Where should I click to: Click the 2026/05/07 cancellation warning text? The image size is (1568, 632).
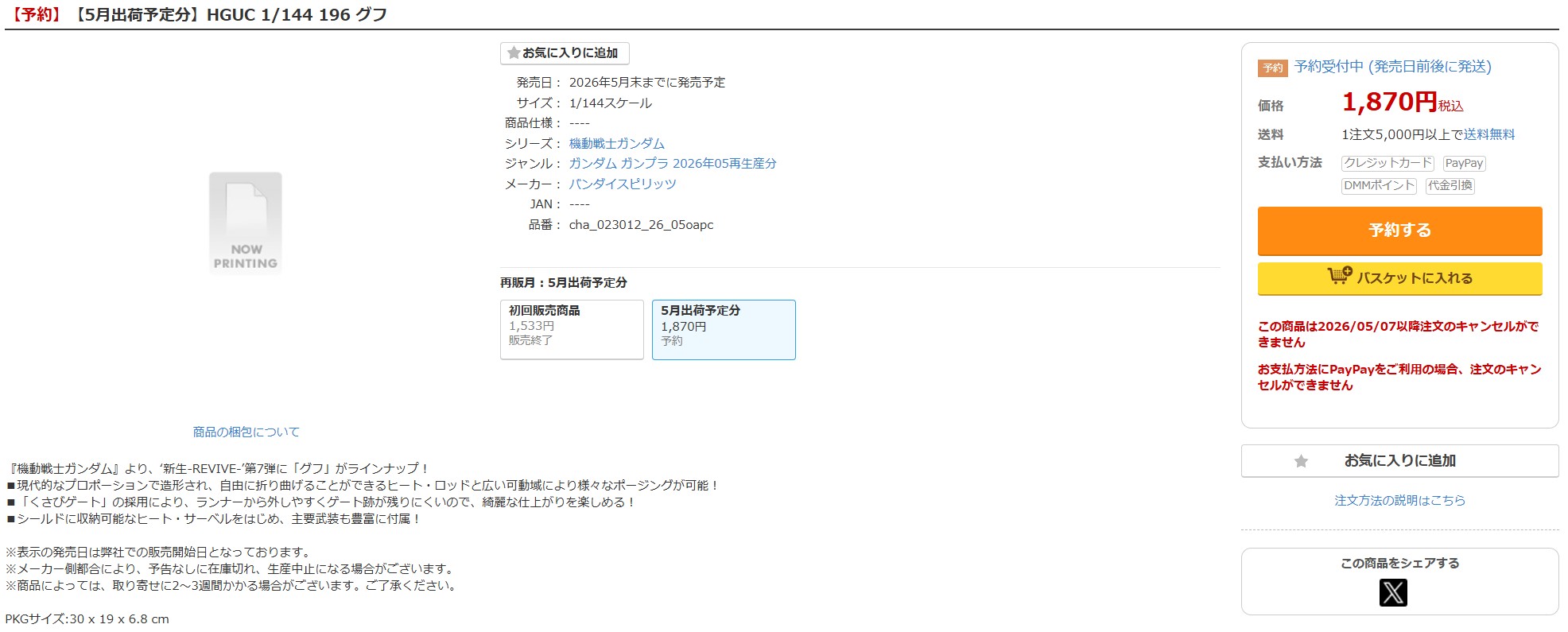(1398, 334)
